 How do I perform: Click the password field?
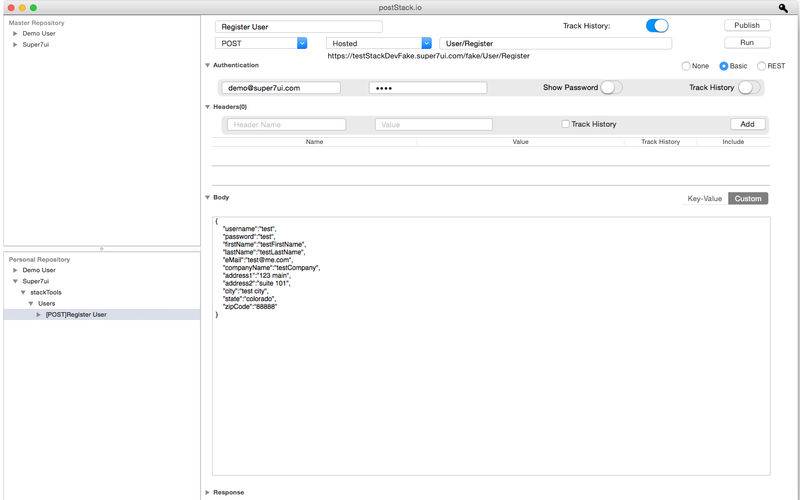[x=428, y=88]
